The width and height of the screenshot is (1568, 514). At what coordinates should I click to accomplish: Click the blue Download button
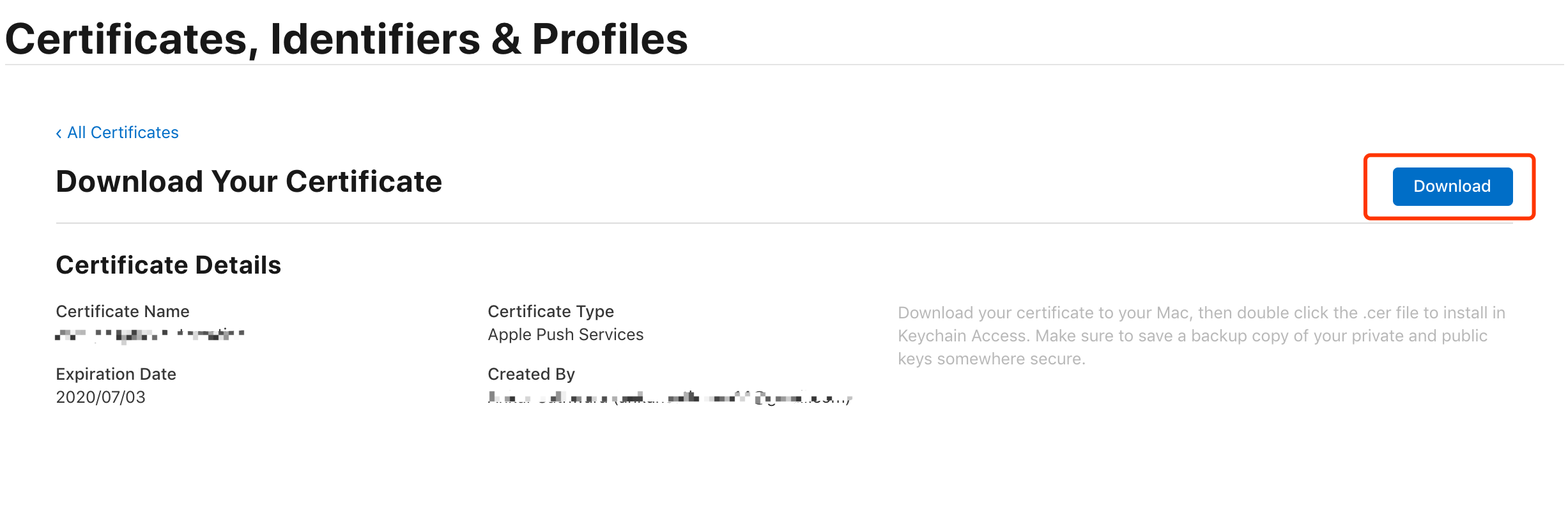point(1452,186)
